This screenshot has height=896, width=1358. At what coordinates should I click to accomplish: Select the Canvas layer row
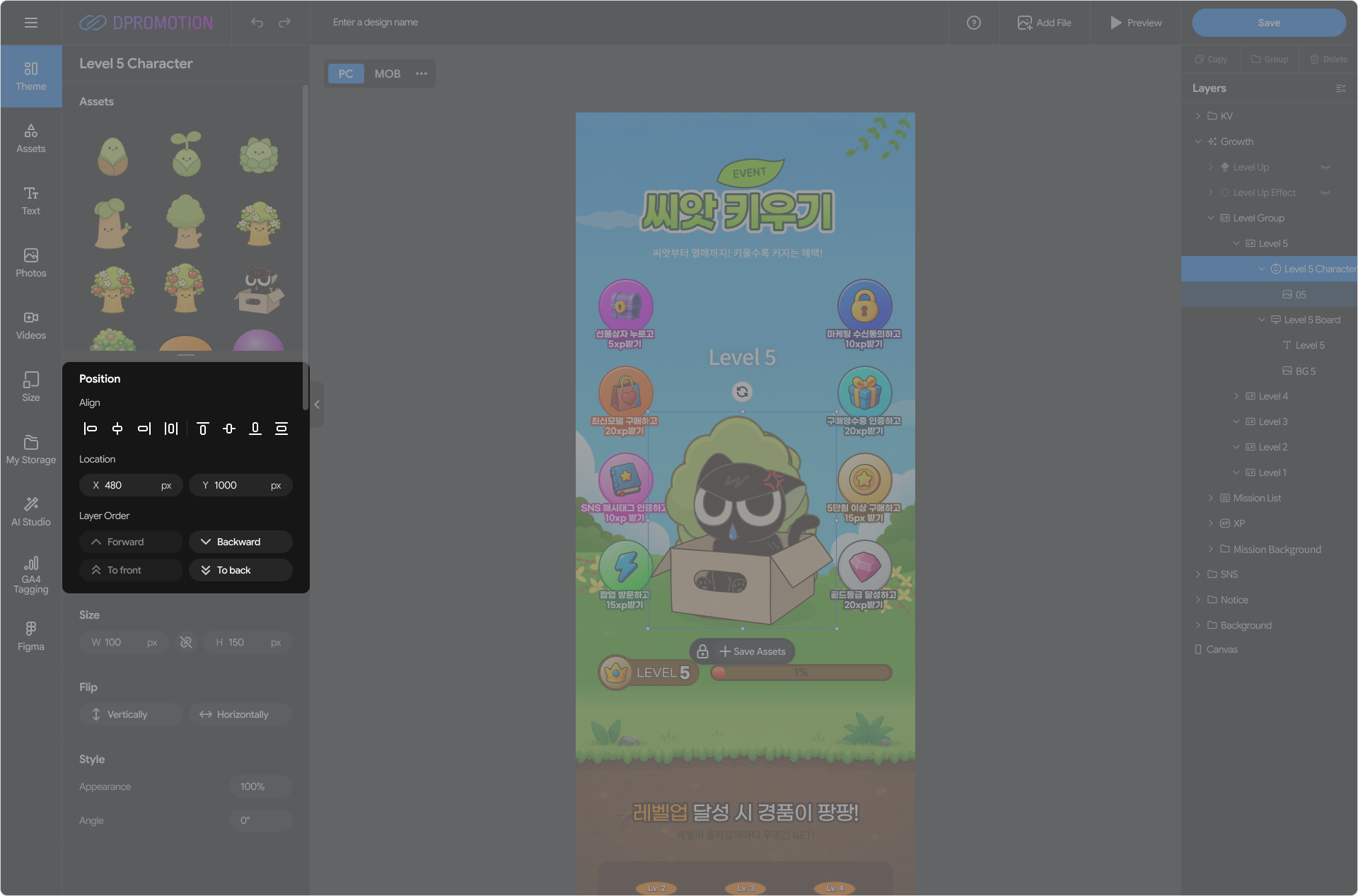point(1269,649)
